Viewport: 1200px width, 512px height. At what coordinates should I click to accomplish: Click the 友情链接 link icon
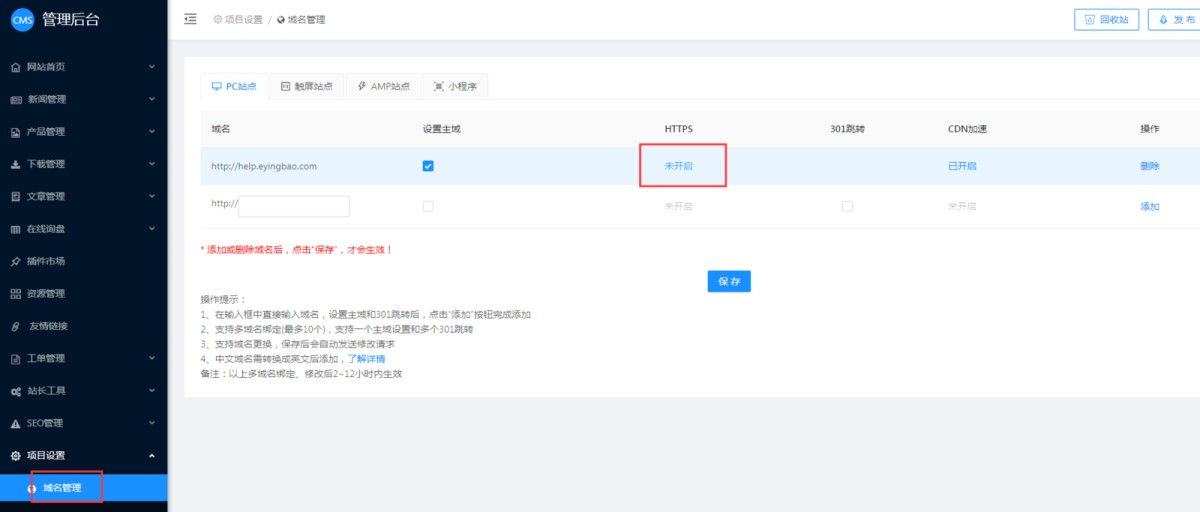pyautogui.click(x=15, y=327)
